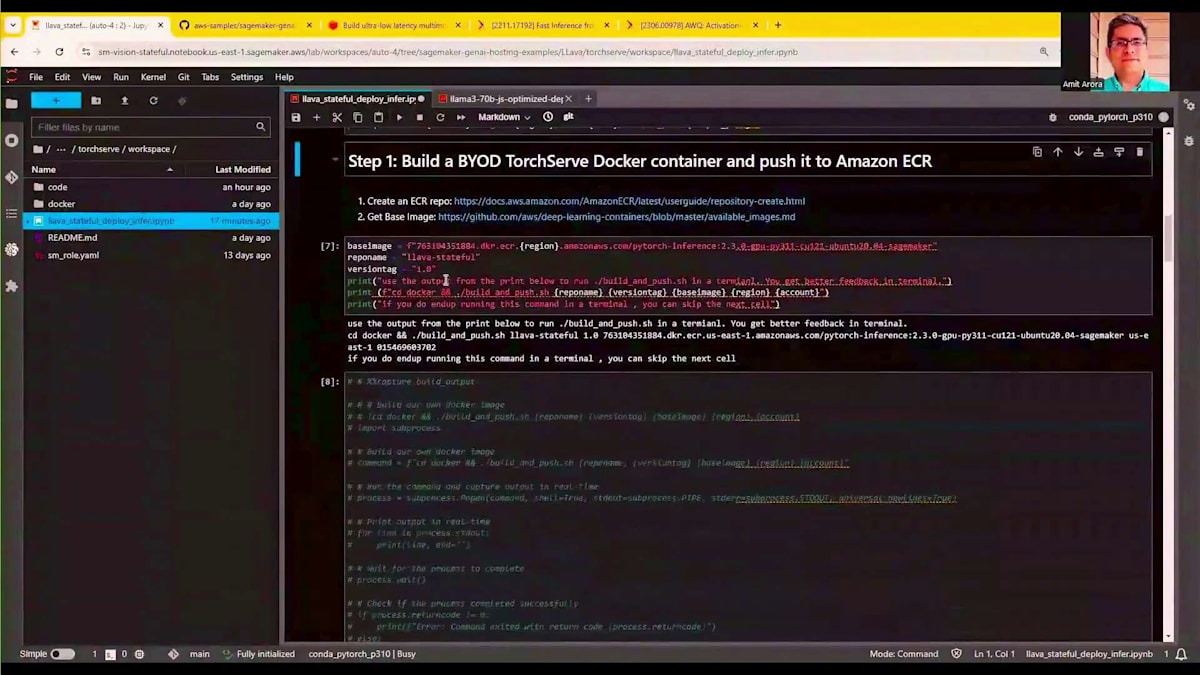
Task: Delete the Step 1 cell with trash icon
Action: click(1139, 152)
